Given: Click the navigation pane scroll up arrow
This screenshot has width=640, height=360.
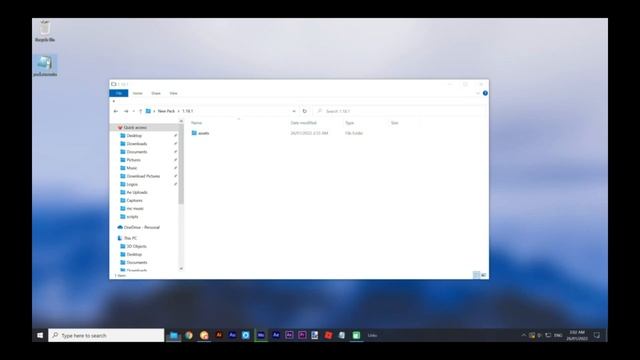Looking at the screenshot, I should tap(181, 121).
